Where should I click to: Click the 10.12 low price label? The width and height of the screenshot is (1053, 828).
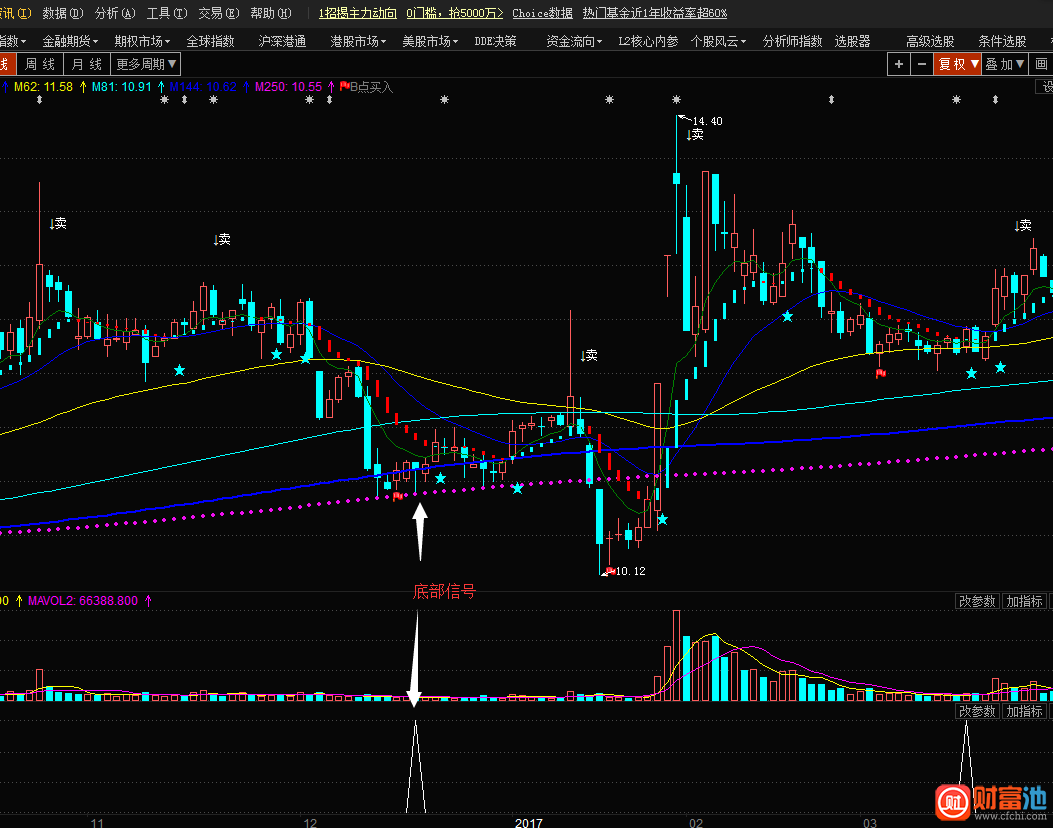coord(630,571)
